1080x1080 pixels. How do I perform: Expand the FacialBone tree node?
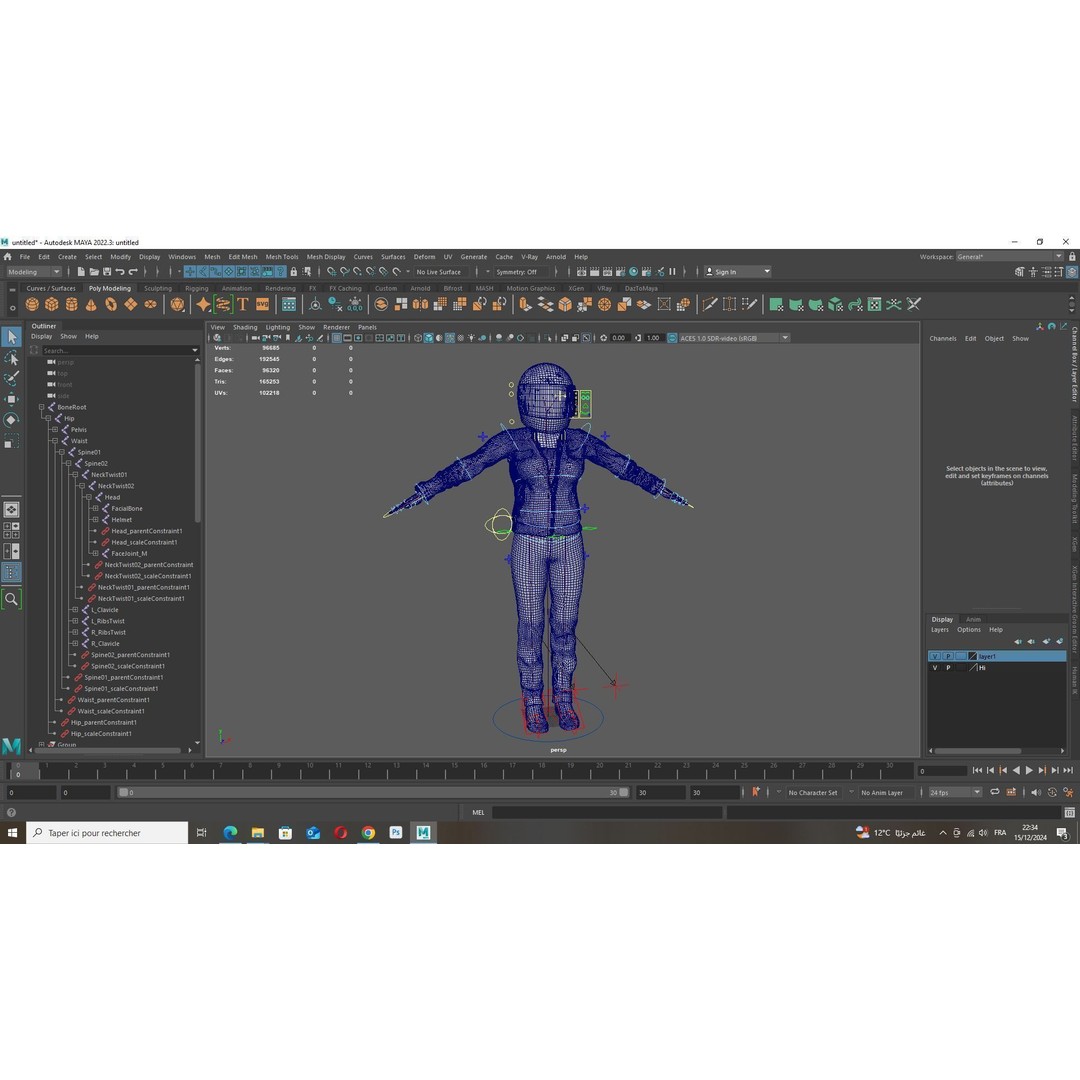point(96,509)
